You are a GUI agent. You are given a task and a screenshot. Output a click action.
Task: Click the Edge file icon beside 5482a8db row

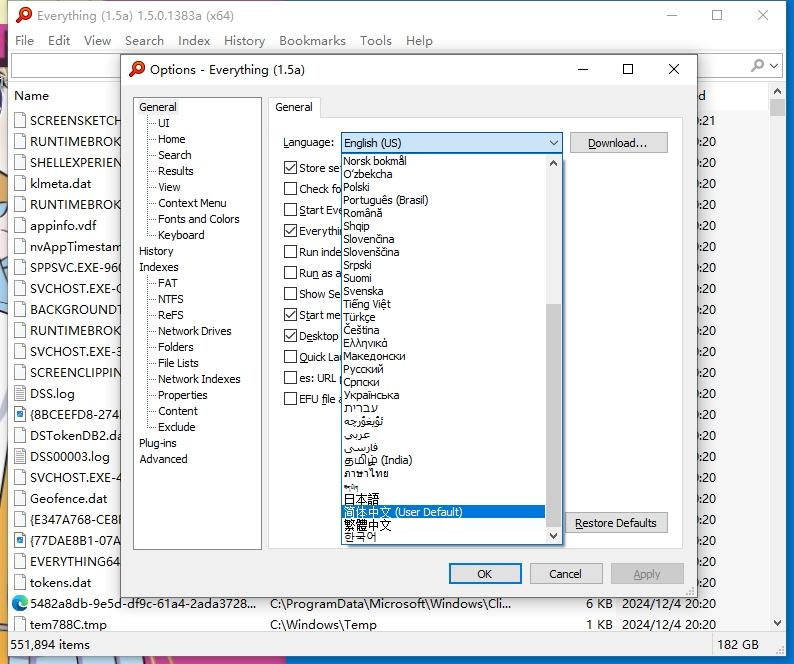point(20,603)
